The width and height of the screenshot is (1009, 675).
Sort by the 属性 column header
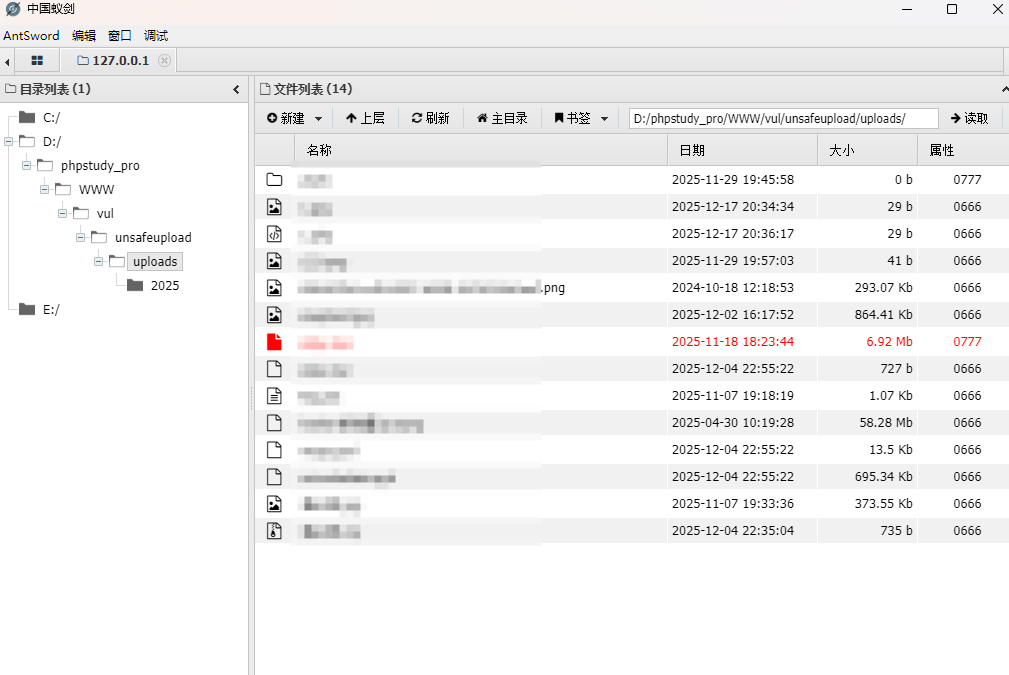point(963,150)
